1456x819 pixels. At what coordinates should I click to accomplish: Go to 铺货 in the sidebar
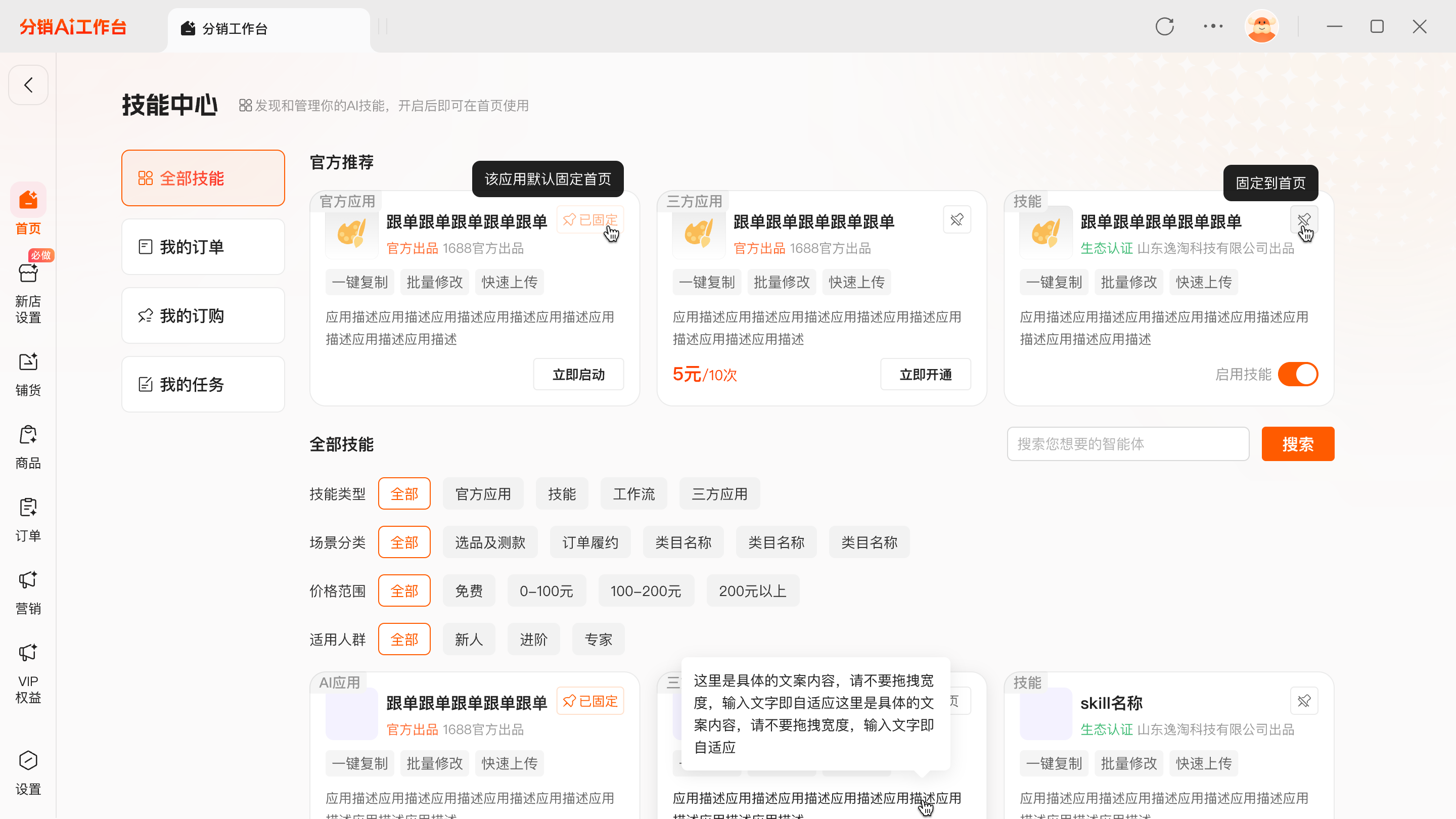[x=28, y=375]
